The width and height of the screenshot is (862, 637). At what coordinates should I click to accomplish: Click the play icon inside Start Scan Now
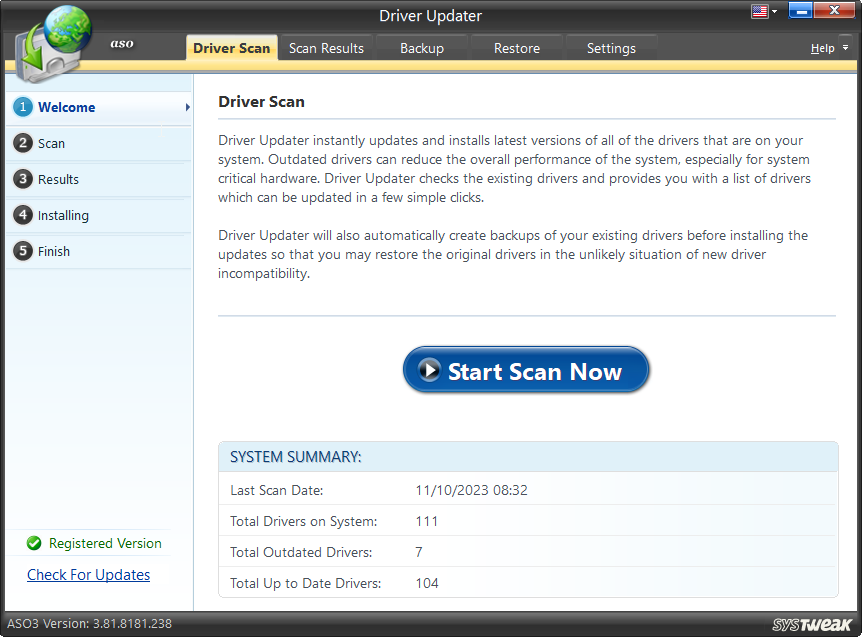[x=430, y=370]
